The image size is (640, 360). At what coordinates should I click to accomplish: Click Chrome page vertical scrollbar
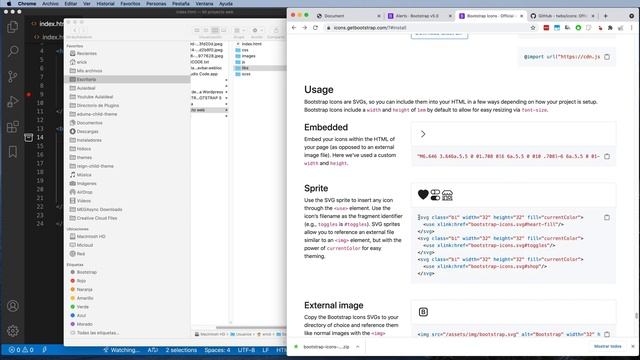tap(636, 316)
